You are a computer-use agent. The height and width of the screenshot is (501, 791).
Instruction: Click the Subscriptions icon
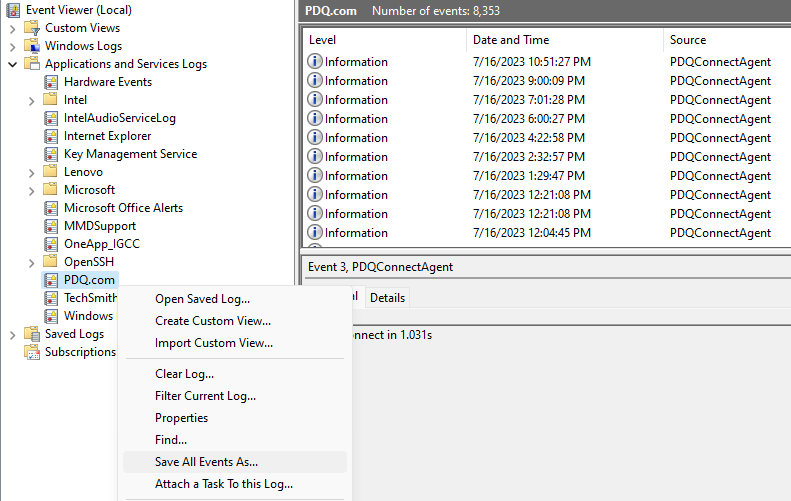pos(32,352)
